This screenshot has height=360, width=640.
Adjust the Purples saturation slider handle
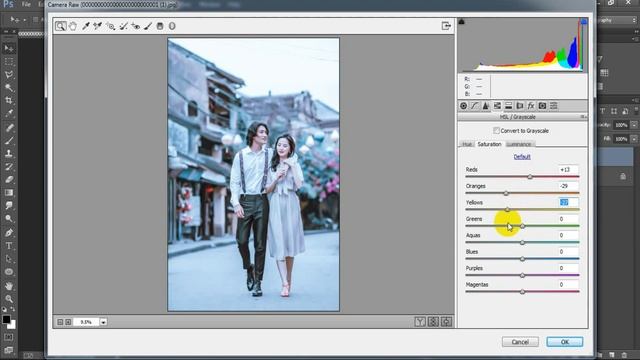(x=522, y=276)
